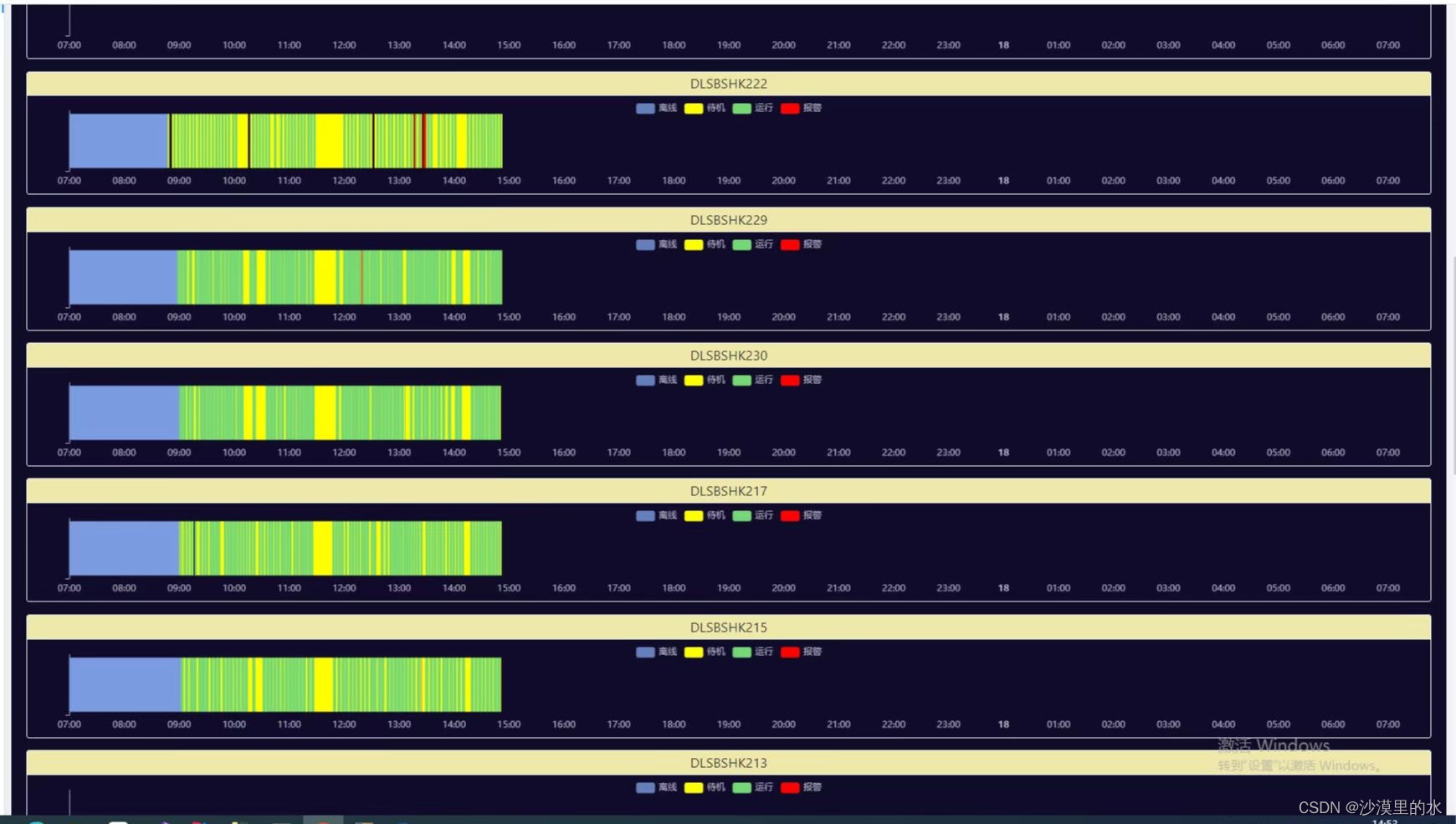
Task: Select blue offline segment in DLSBSHK222 timeline
Action: pyautogui.click(x=119, y=141)
